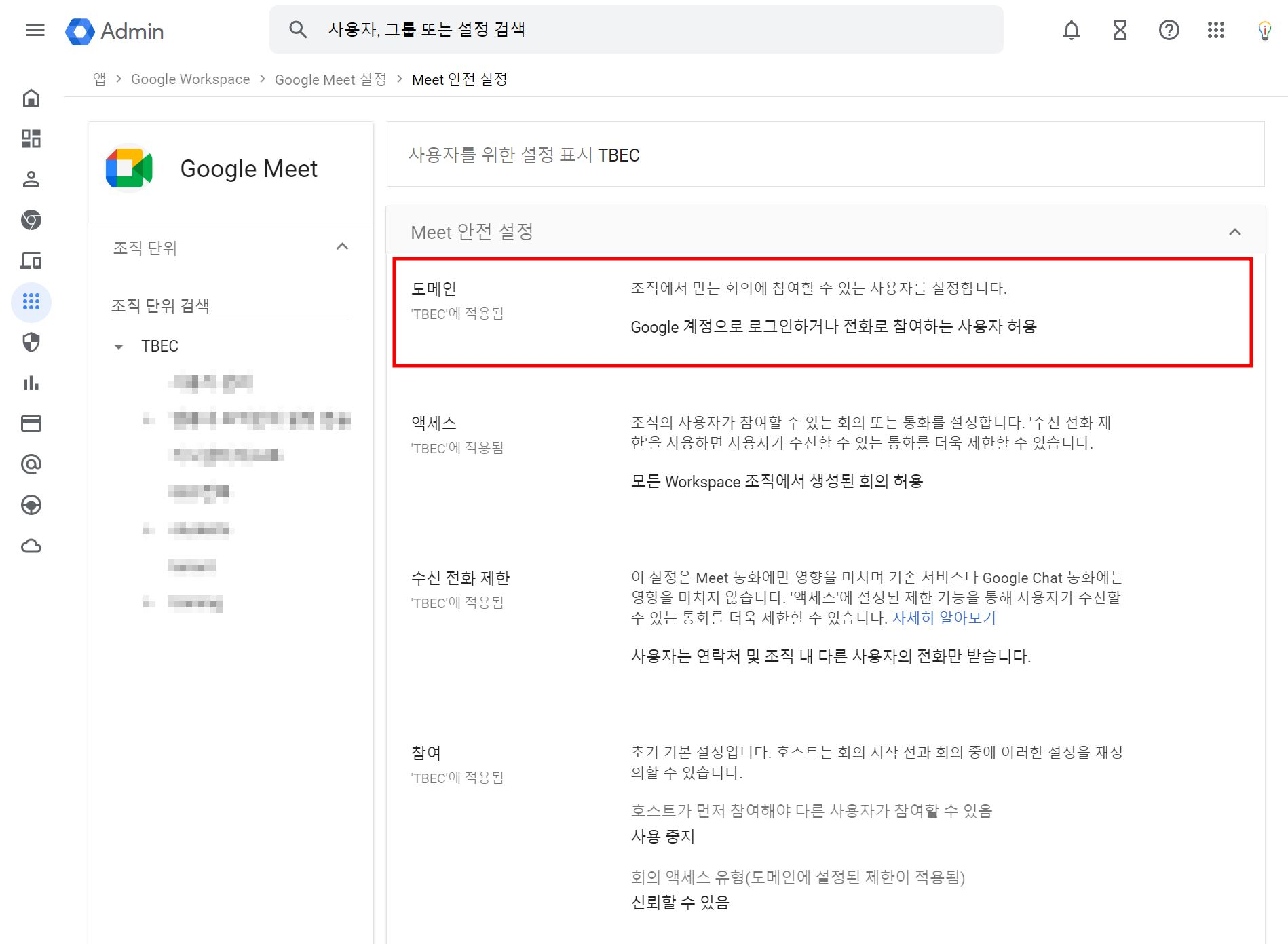Click the Meet 안전 설정 panel title

pos(472,232)
